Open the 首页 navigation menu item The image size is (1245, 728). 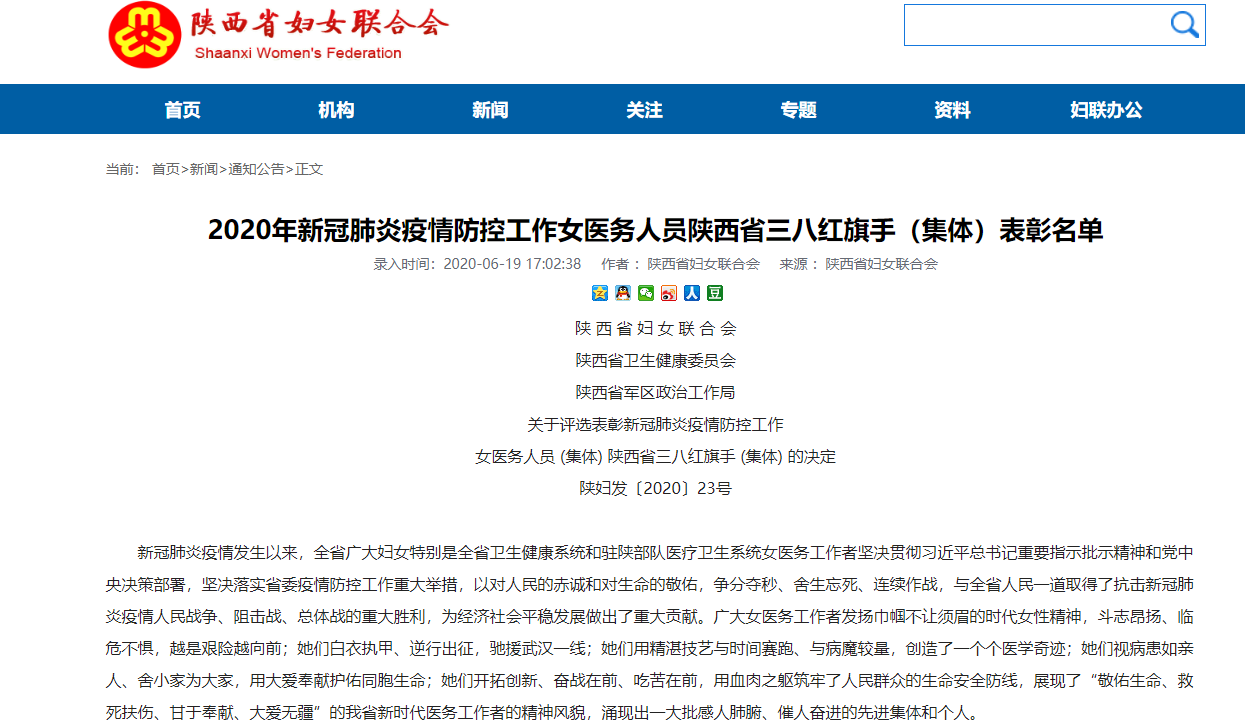tap(182, 110)
